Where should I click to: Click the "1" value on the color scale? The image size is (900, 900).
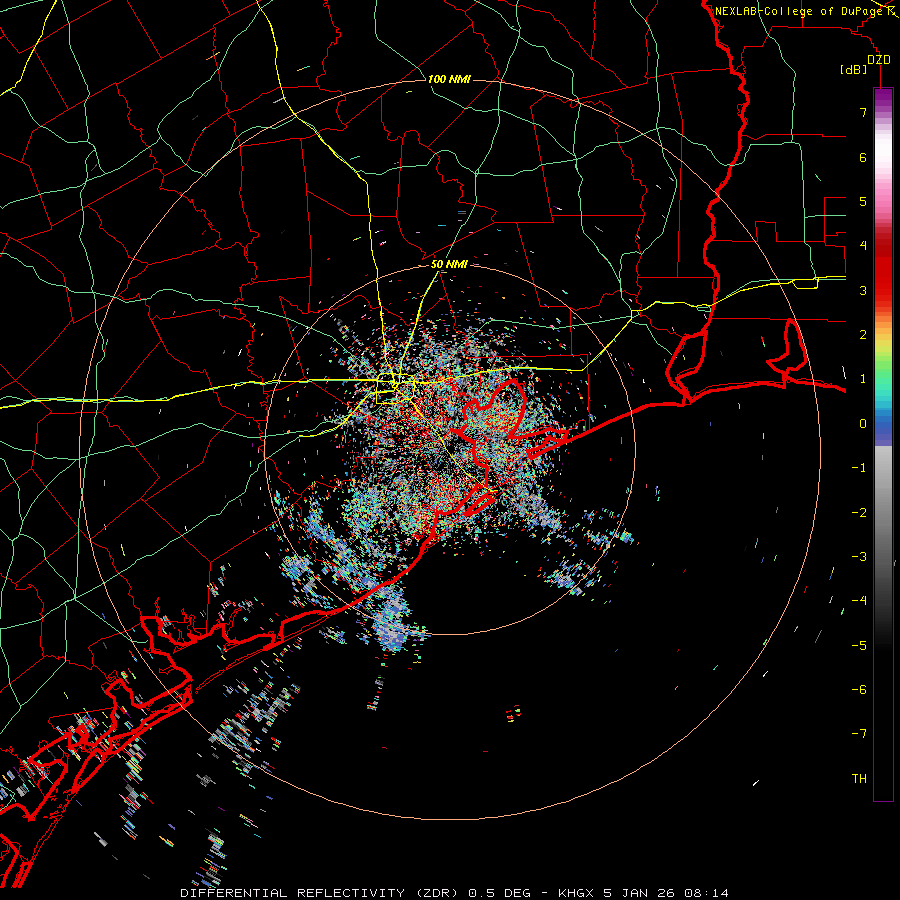click(x=863, y=379)
